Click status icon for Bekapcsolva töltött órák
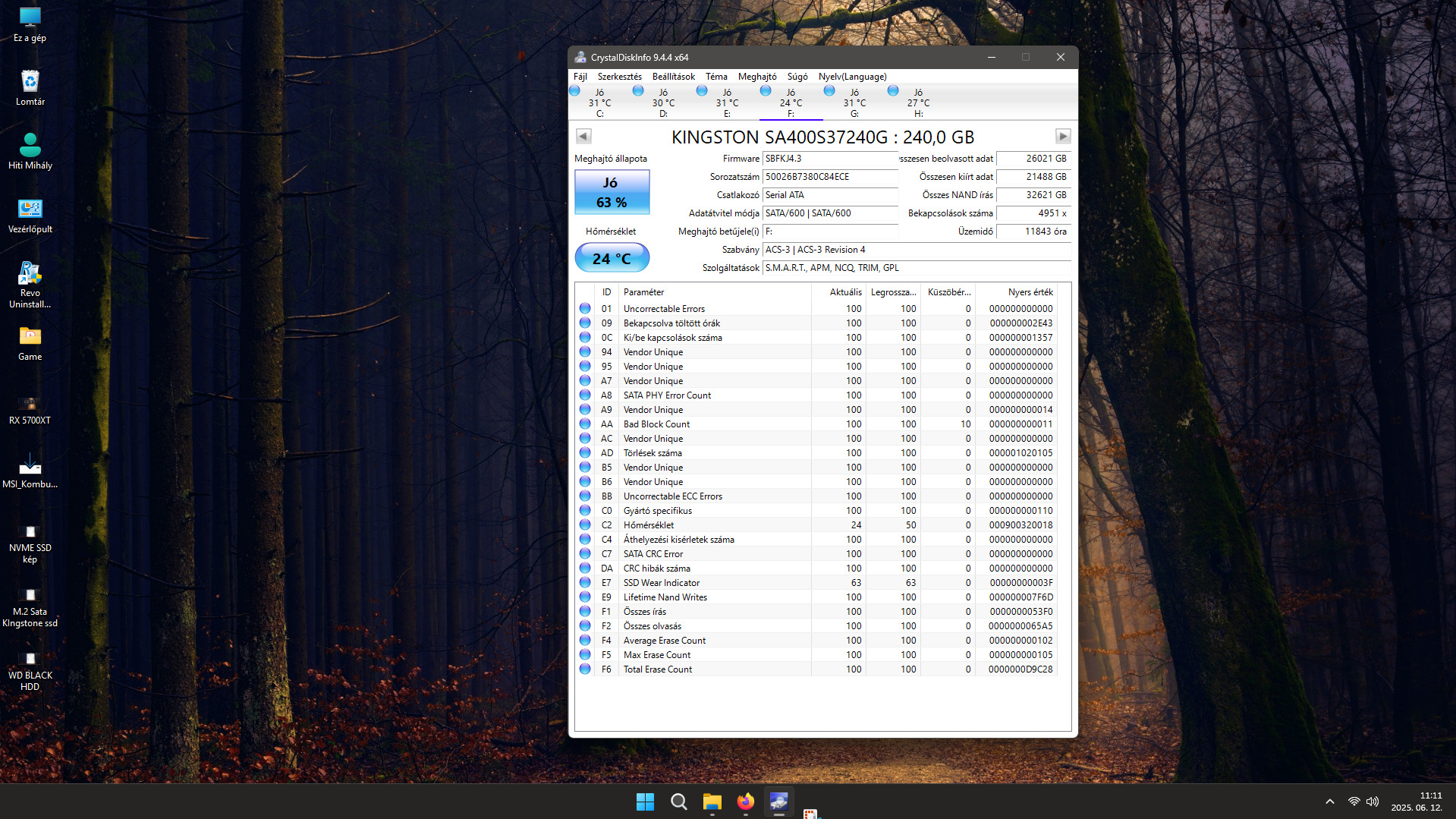This screenshot has width=1456, height=819. [585, 323]
